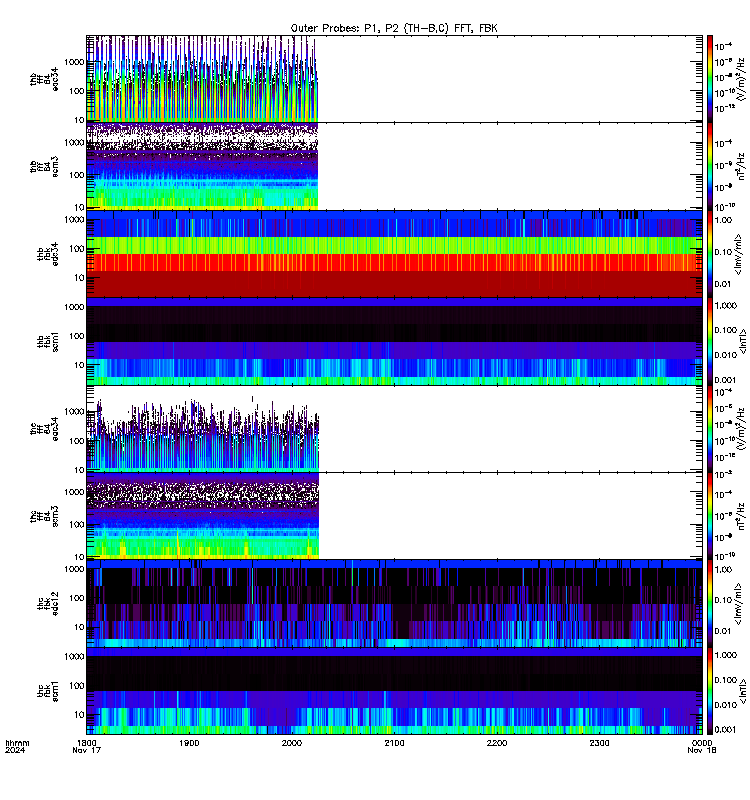Viewport: 750px width, 800px height.
Task: Click the thc fff 64 eac34 spectrogram panel
Action: click(394, 429)
